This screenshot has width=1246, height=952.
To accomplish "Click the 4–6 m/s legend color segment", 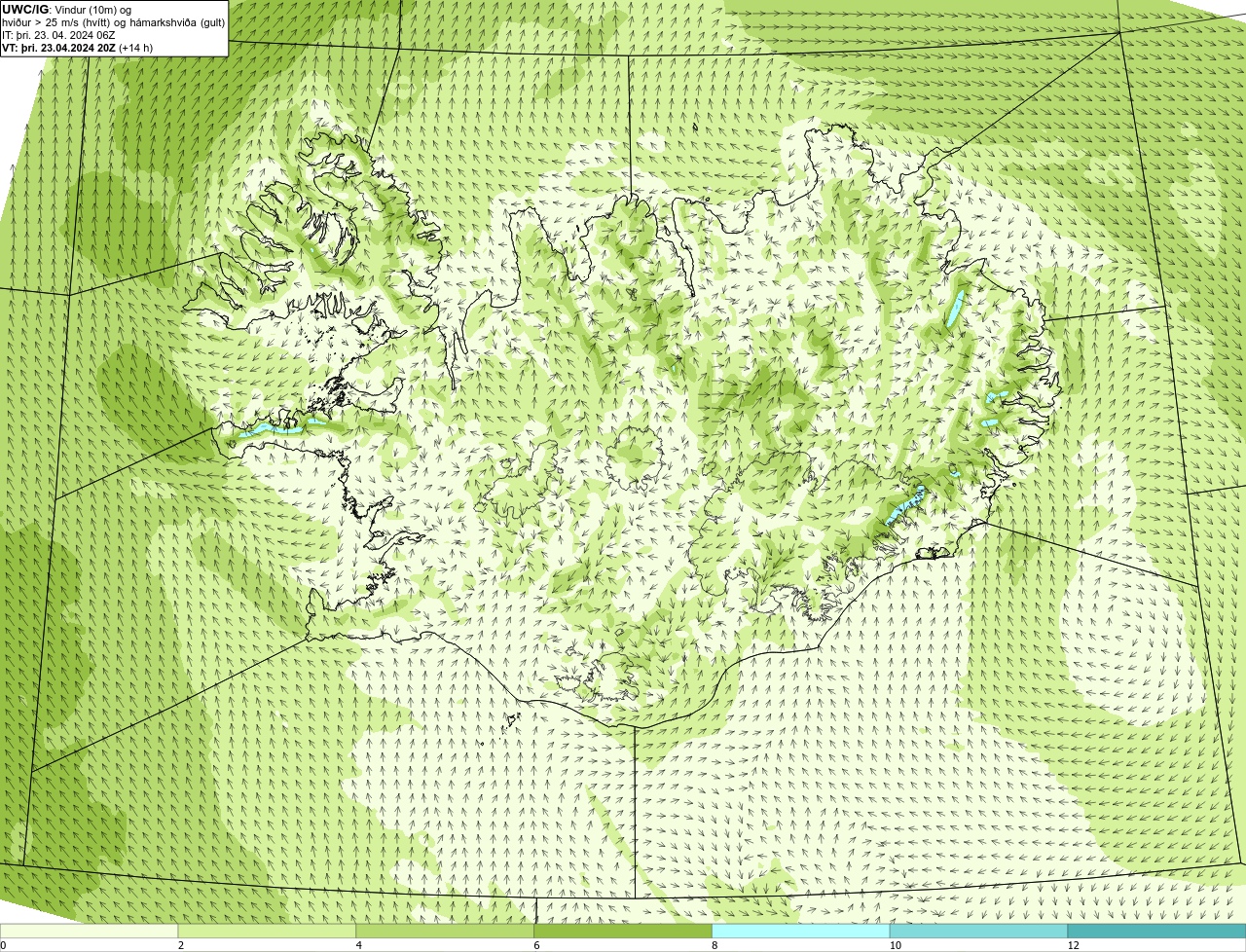I will tap(445, 932).
